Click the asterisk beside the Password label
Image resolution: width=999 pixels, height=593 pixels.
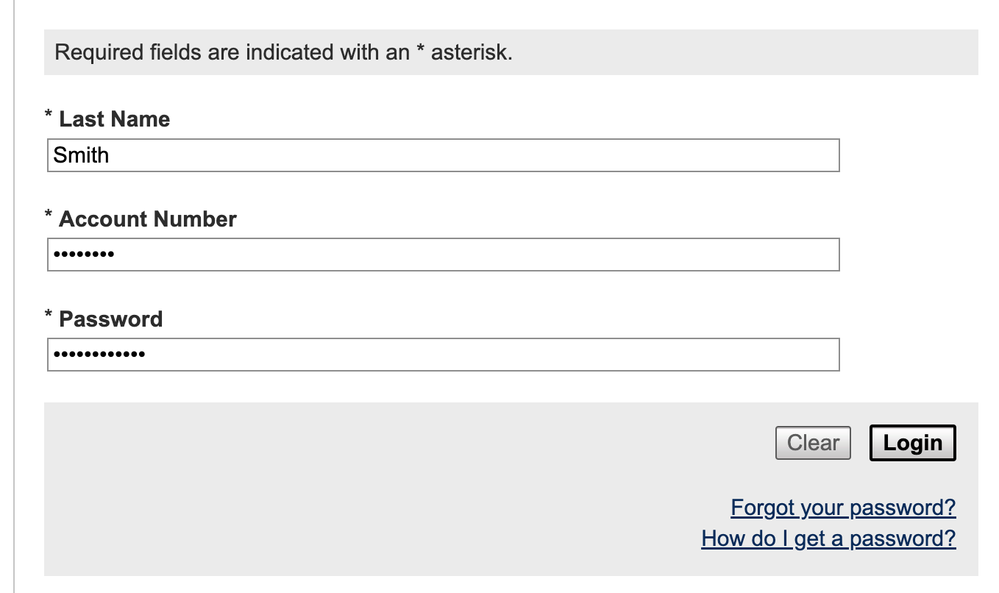49,316
